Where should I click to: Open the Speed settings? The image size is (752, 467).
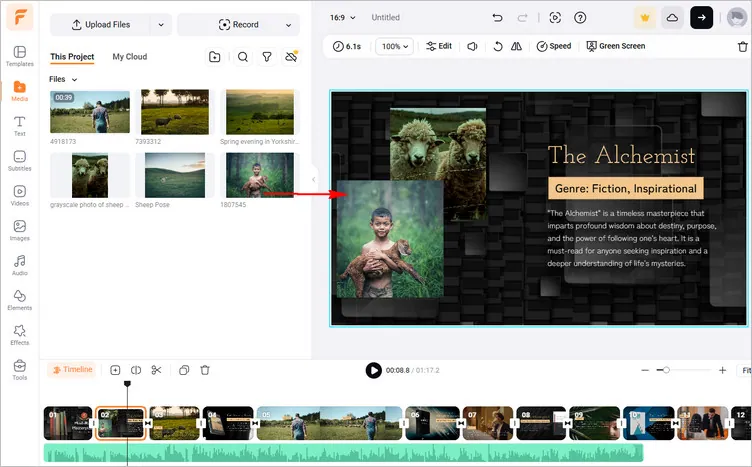click(x=554, y=46)
